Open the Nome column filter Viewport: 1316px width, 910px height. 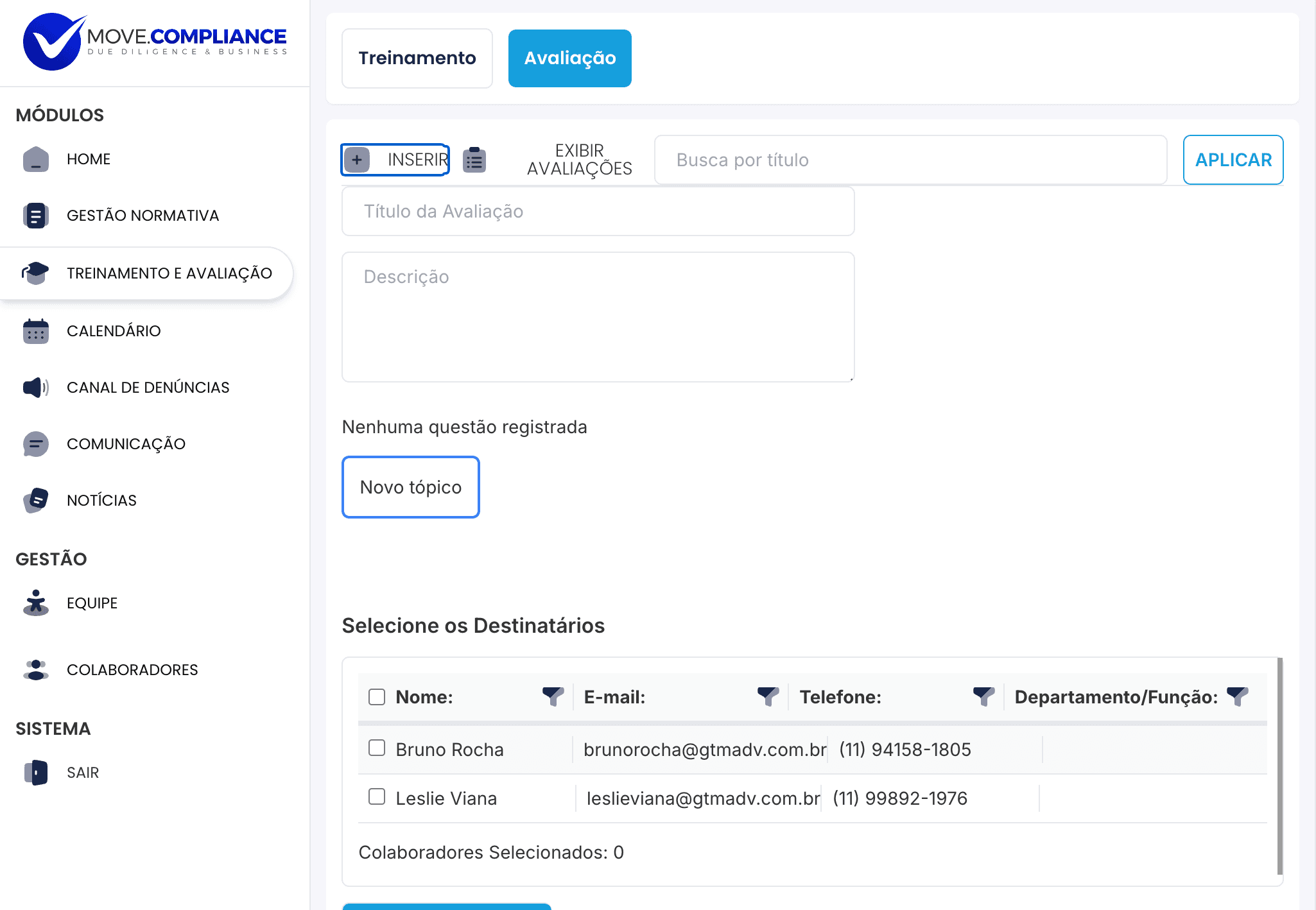pos(553,696)
